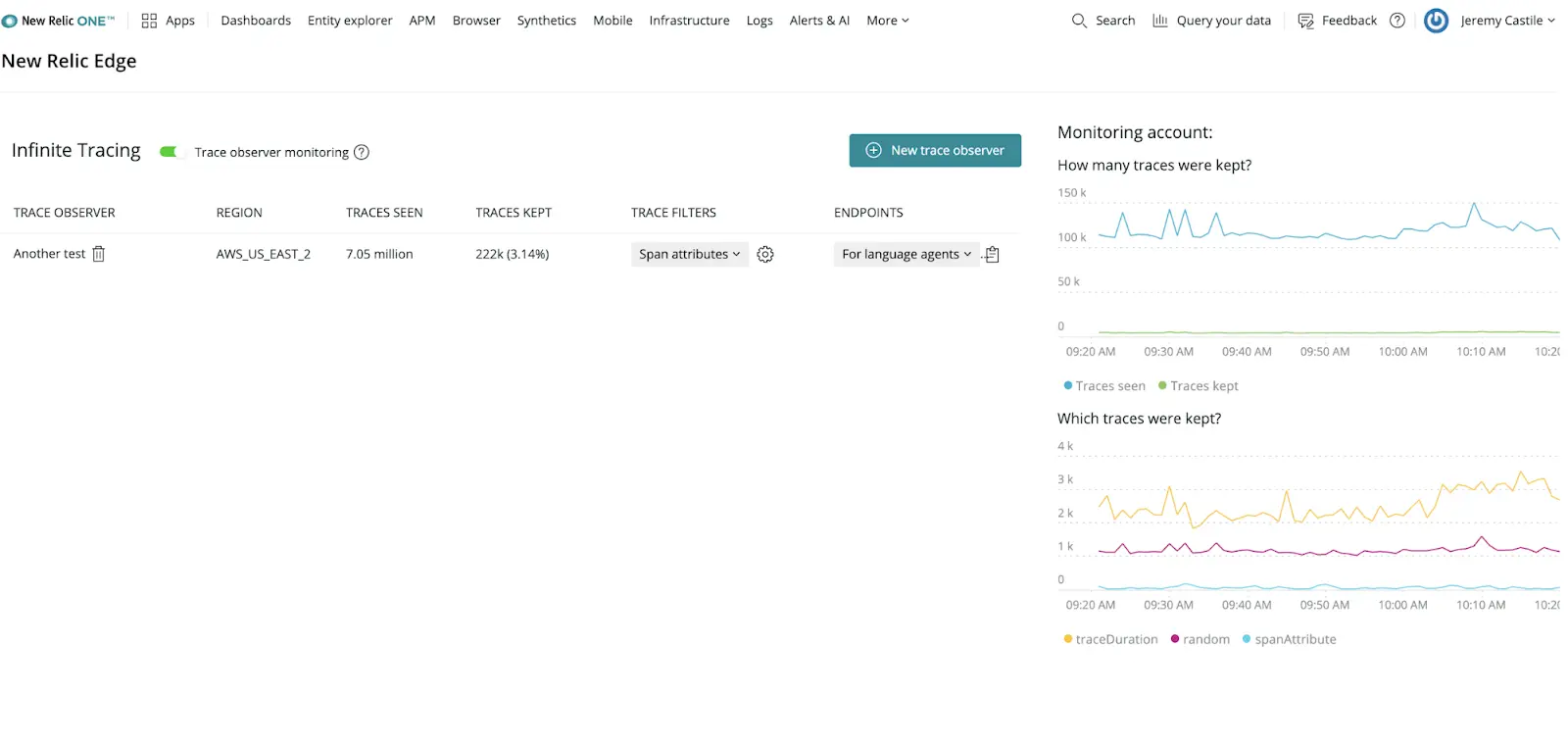Screen dimensions: 1568x745
Task: Toggle Trace observer monitoring switch
Action: click(x=171, y=152)
